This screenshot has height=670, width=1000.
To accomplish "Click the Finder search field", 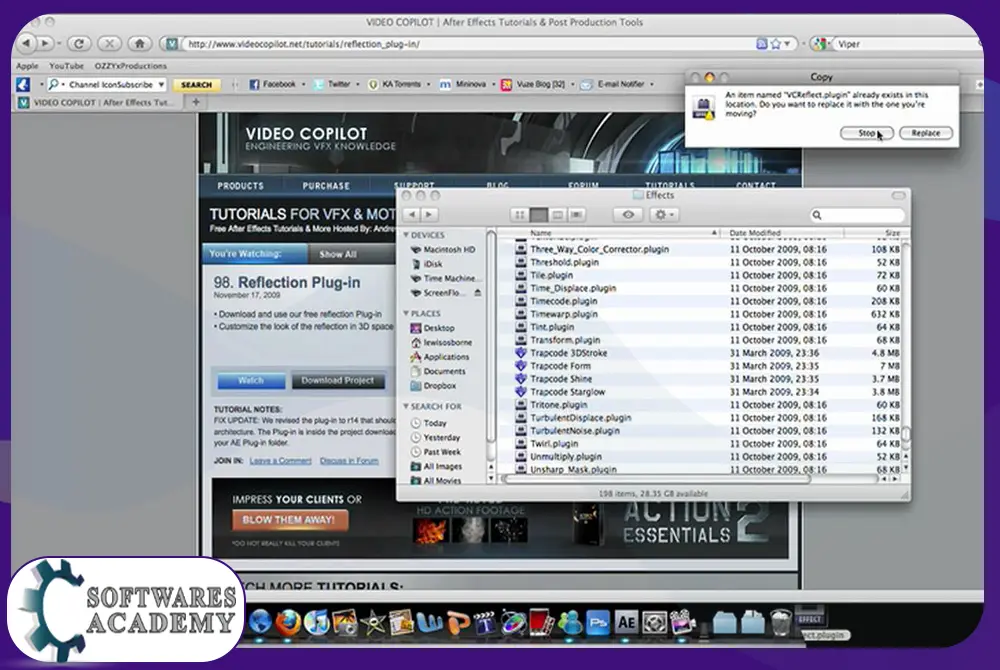I will [858, 215].
